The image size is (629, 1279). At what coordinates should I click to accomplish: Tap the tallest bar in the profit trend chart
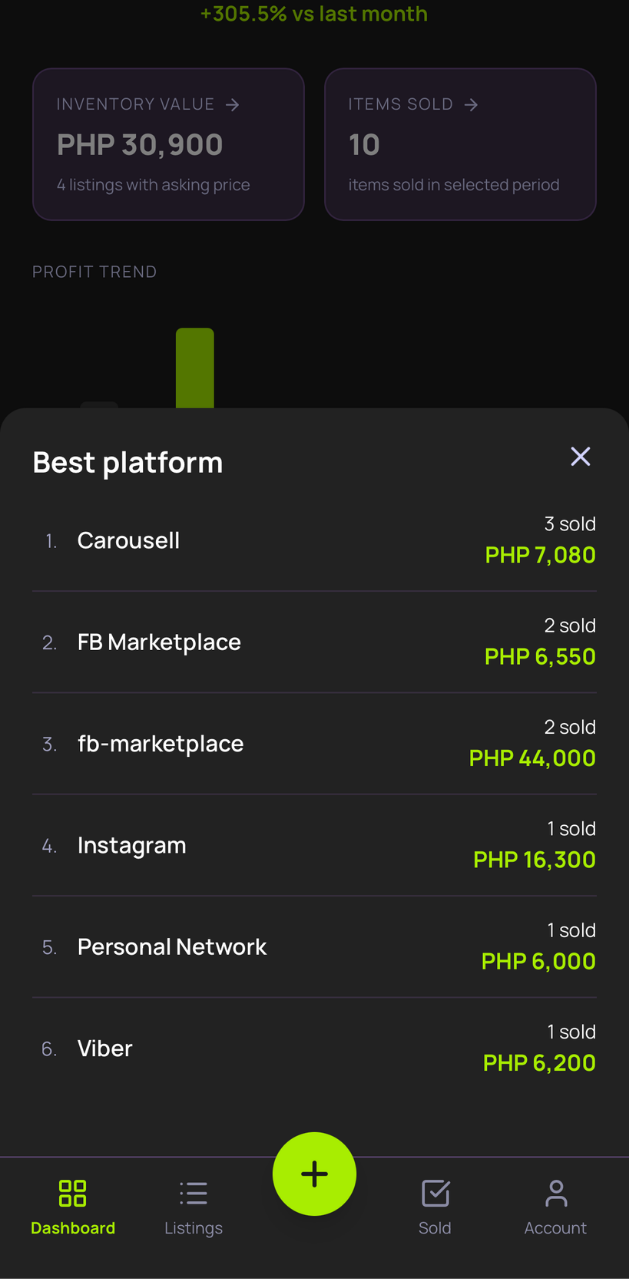195,368
